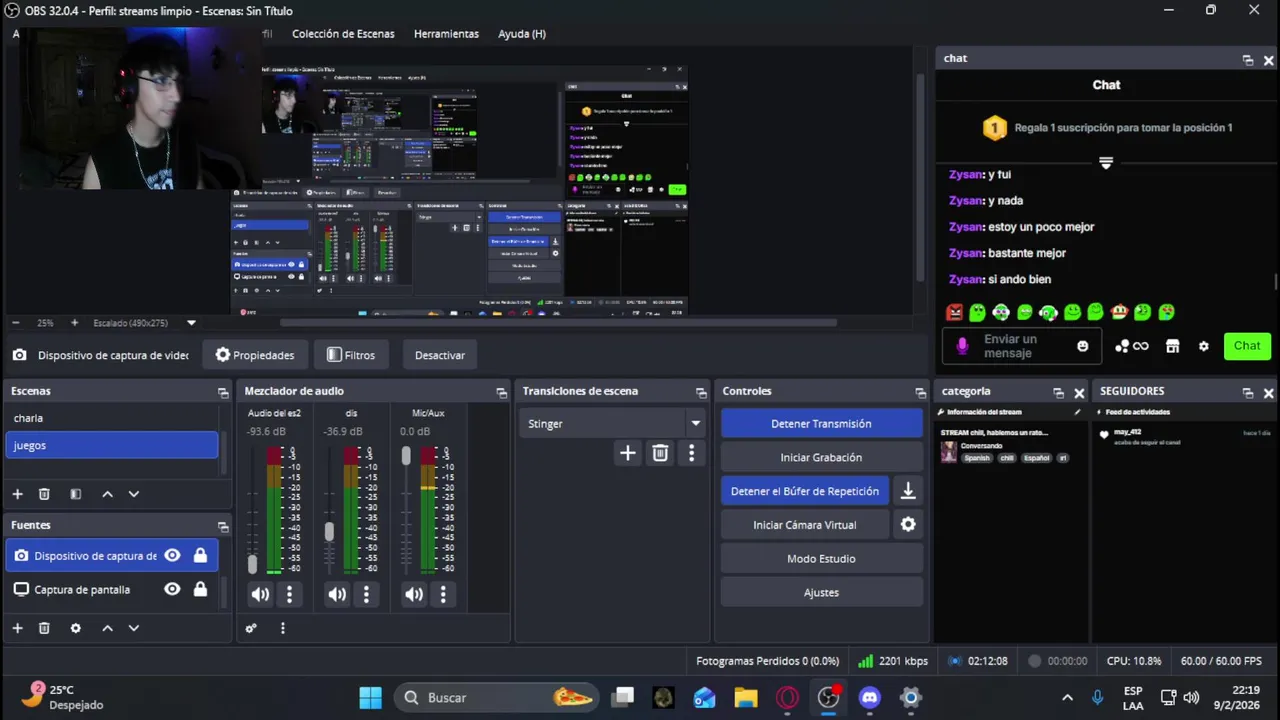The image size is (1280, 720).
Task: Click Detener el Búfer de Repetición
Action: [805, 491]
